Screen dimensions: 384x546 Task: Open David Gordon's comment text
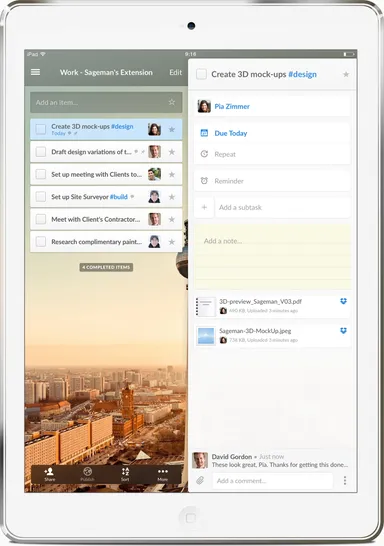(x=280, y=465)
